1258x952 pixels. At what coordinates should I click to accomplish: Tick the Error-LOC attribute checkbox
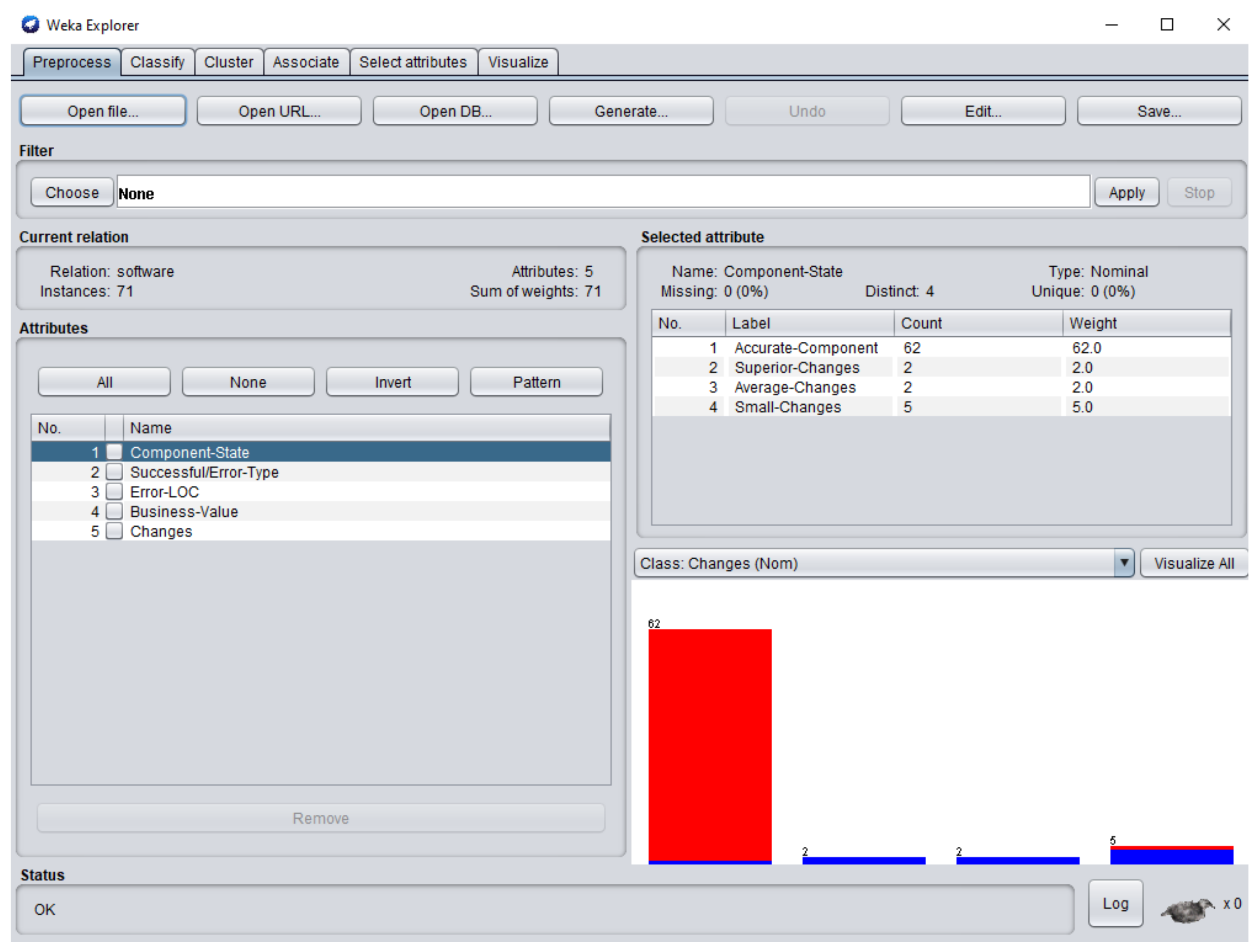coord(114,491)
